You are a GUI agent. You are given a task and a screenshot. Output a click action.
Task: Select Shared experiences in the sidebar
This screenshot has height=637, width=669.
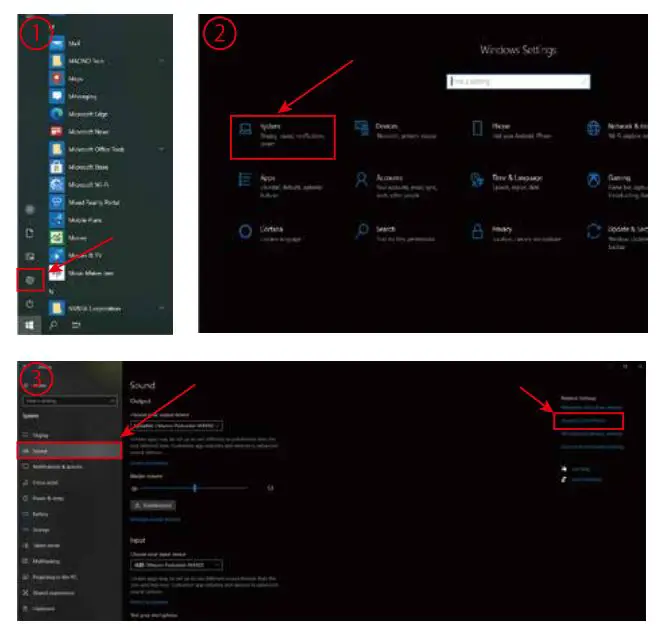(70, 593)
